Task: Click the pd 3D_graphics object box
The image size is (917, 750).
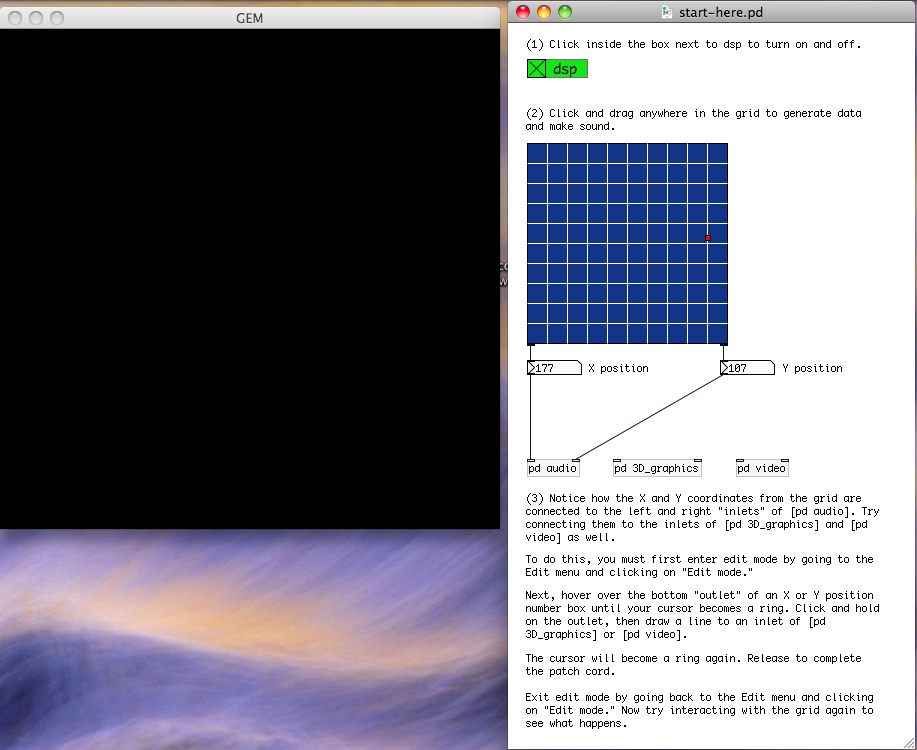Action: point(657,468)
